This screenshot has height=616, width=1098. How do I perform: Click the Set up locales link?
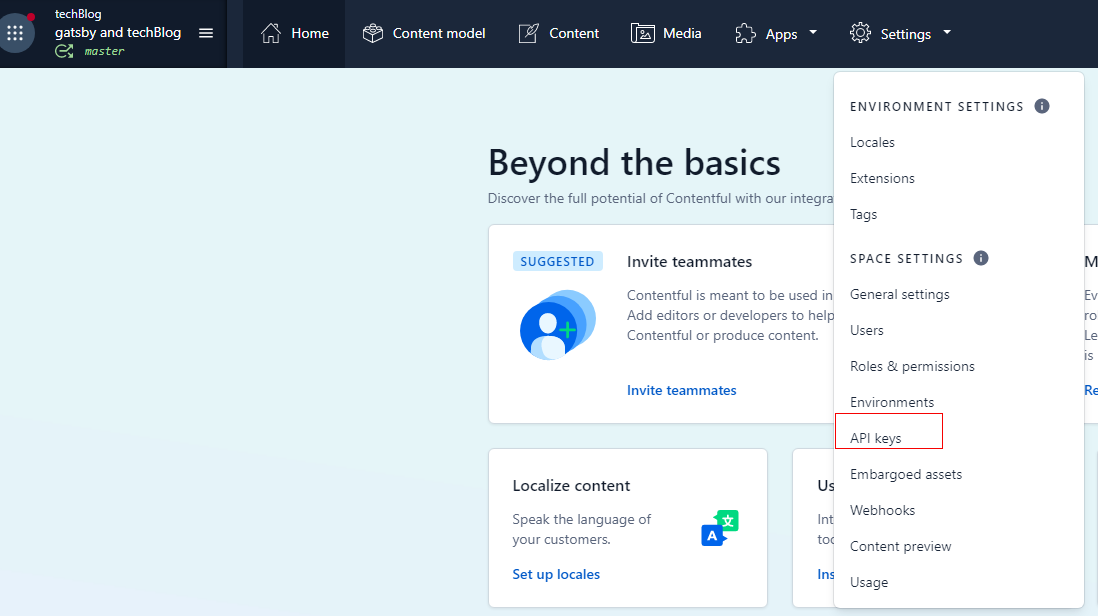click(556, 575)
